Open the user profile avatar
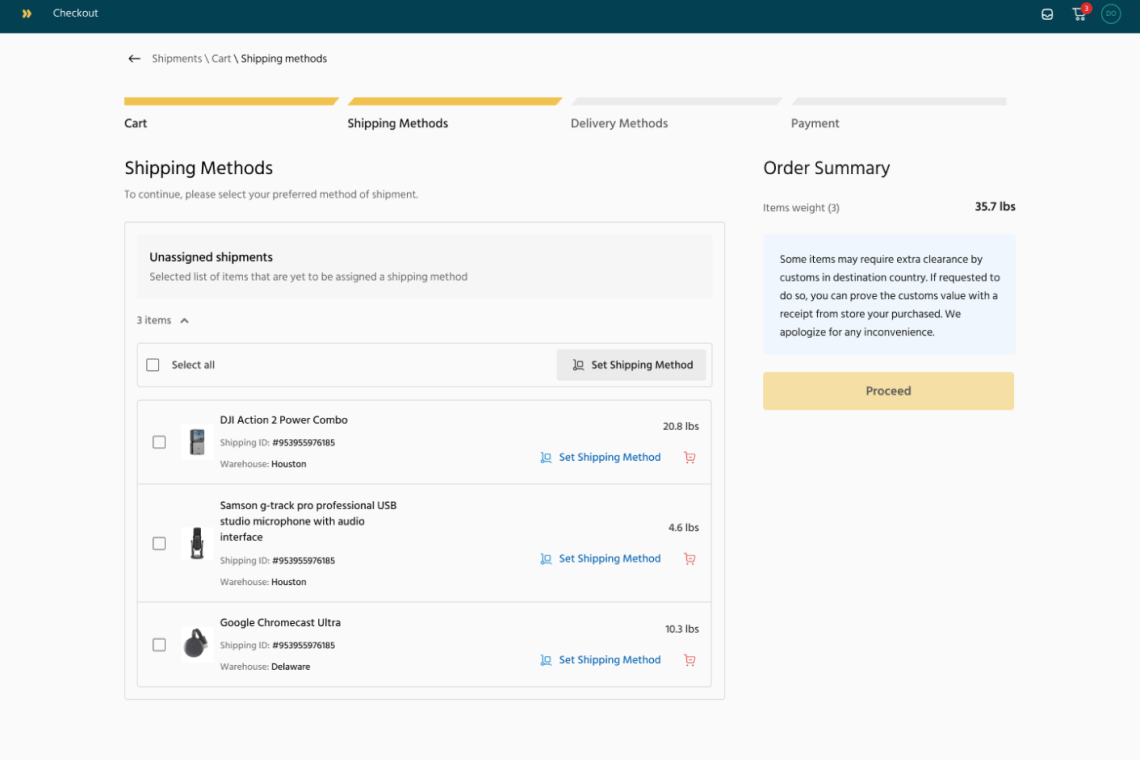 [1110, 14]
